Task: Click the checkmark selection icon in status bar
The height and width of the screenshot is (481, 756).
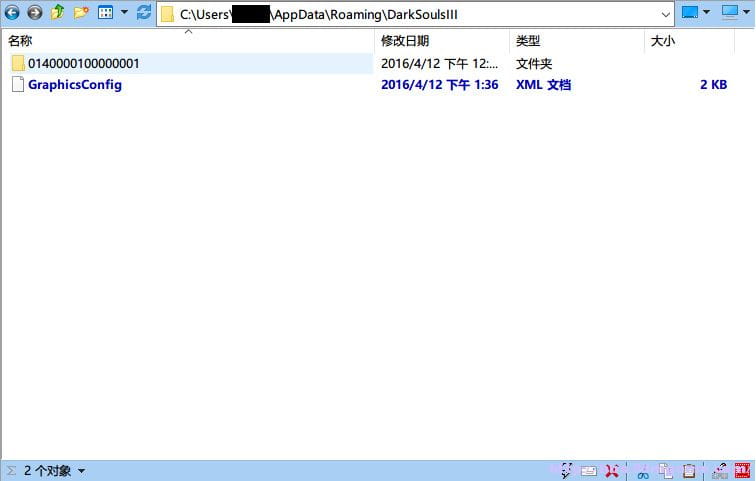Action: pos(566,470)
